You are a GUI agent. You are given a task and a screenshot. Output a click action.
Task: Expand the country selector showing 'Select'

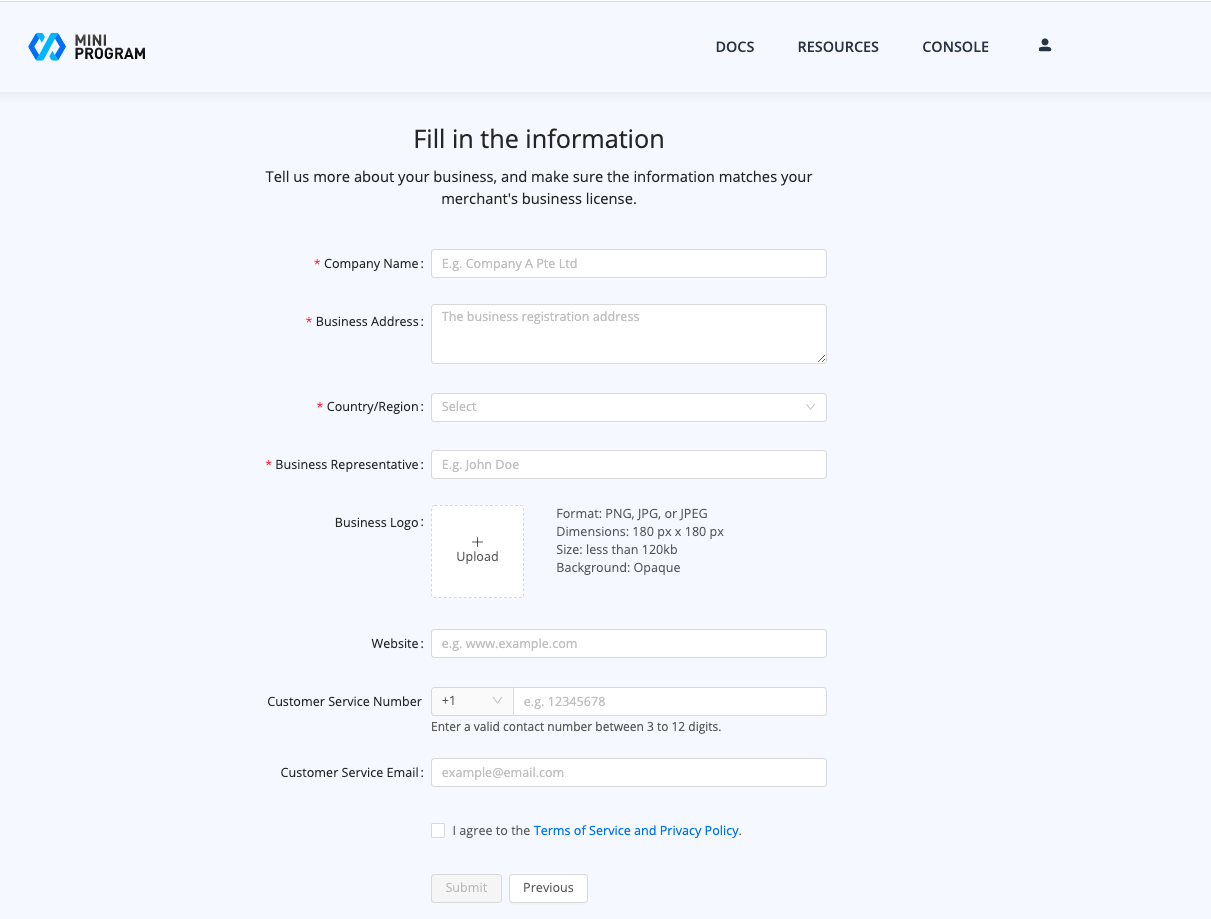[x=628, y=407]
